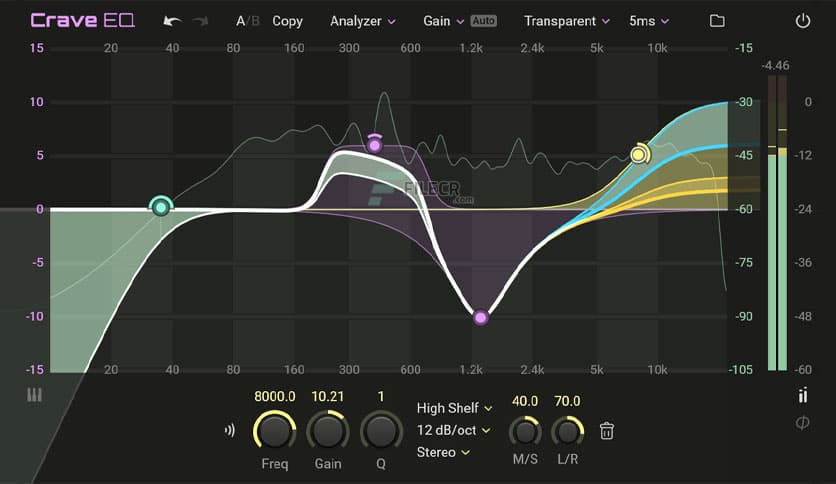This screenshot has width=836, height=484.
Task: Click the 10.21 gain value
Action: pos(327,397)
